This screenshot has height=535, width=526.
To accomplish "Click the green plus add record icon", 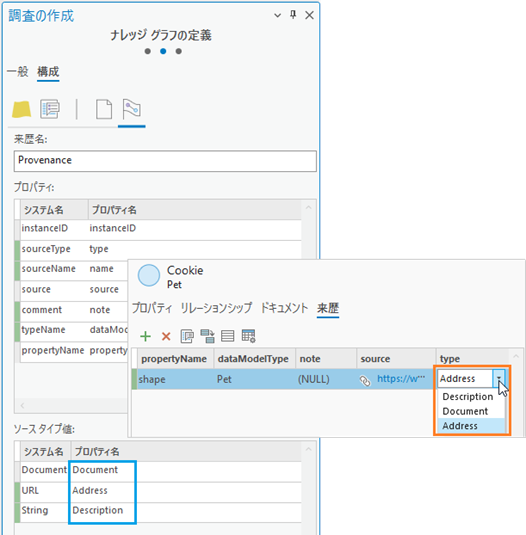I will [x=145, y=336].
